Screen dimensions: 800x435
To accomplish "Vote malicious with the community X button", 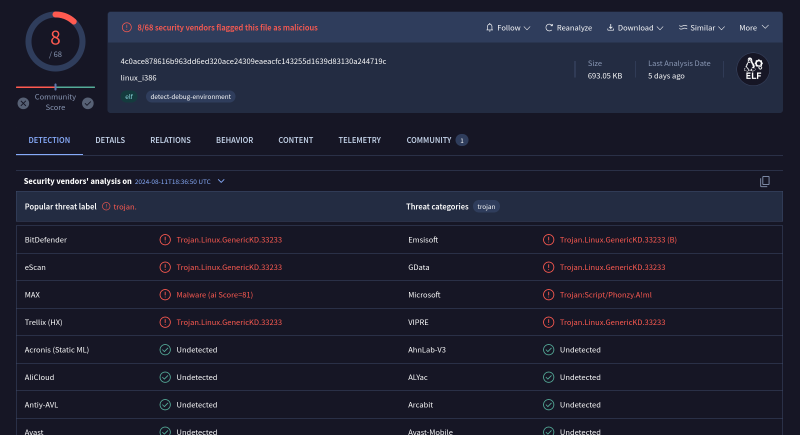I will pyautogui.click(x=23, y=102).
